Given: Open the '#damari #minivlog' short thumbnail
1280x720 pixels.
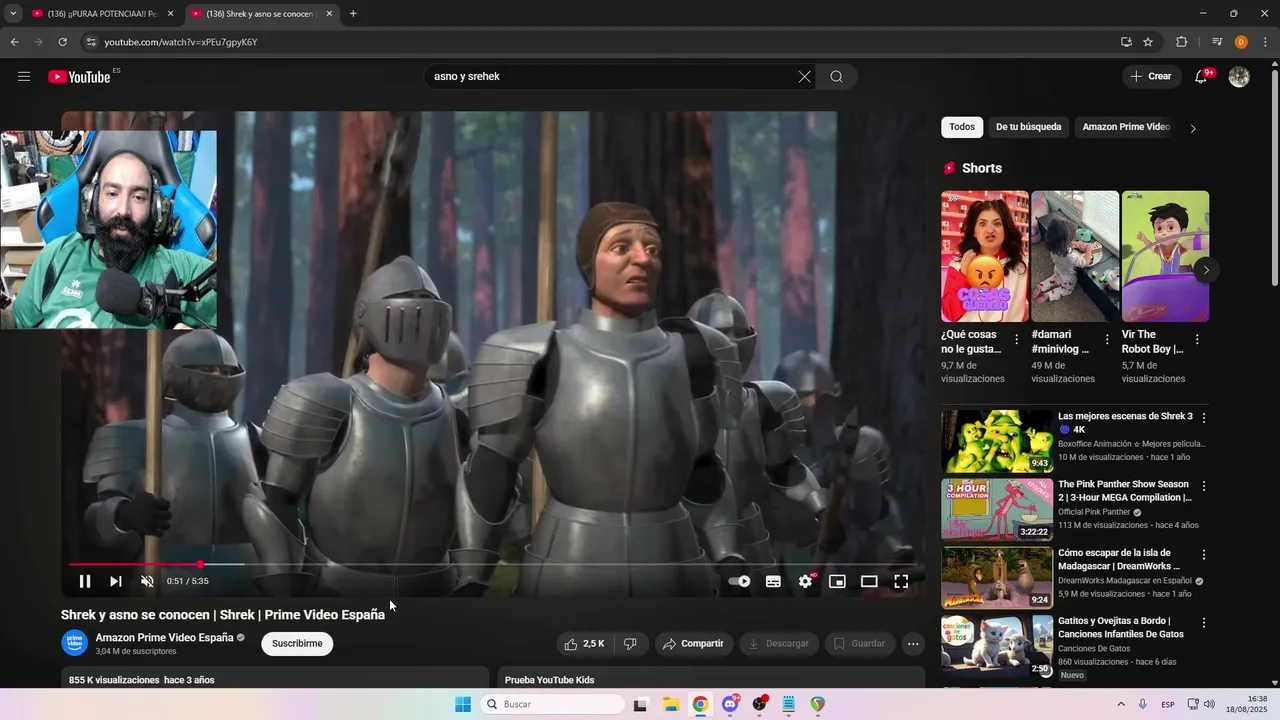Looking at the screenshot, I should 1075,256.
